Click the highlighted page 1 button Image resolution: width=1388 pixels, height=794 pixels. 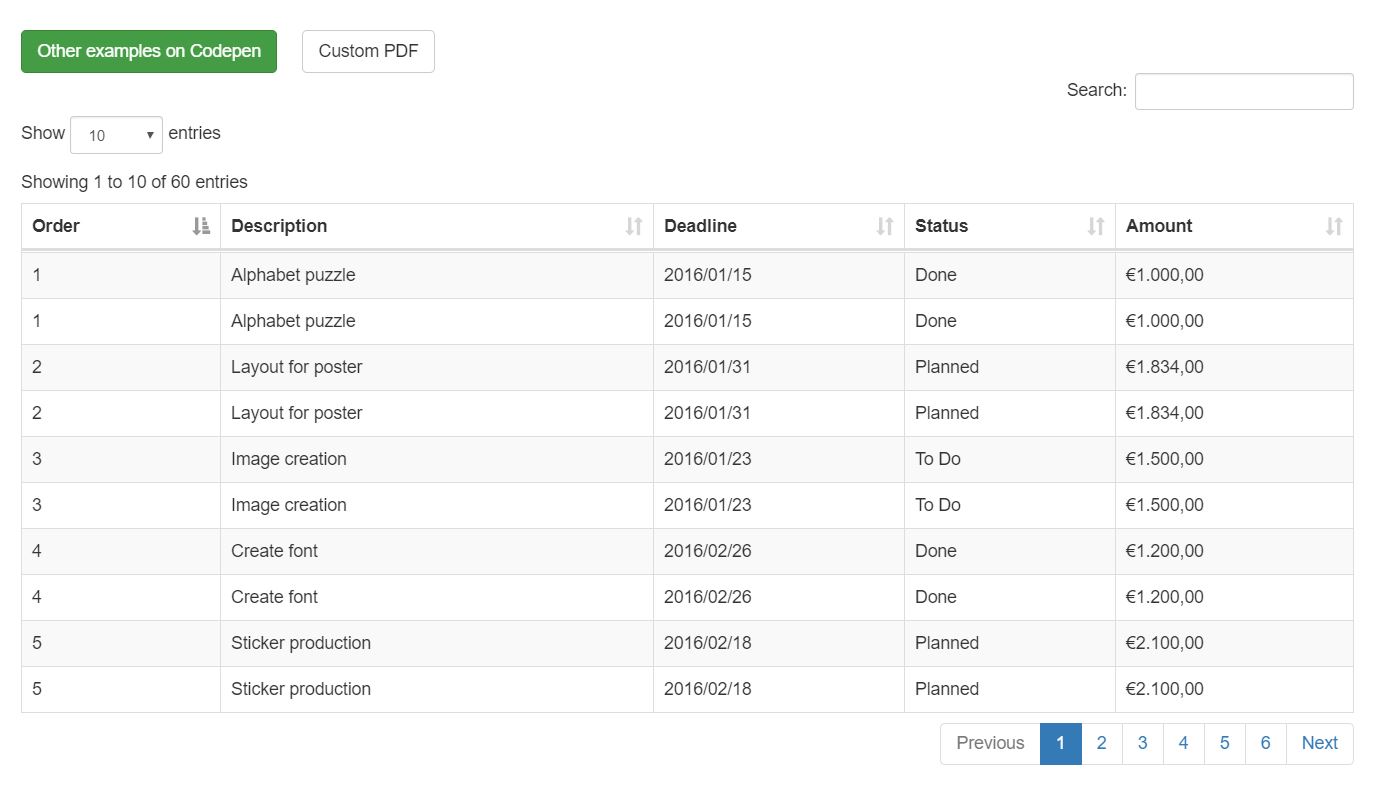(x=1060, y=743)
